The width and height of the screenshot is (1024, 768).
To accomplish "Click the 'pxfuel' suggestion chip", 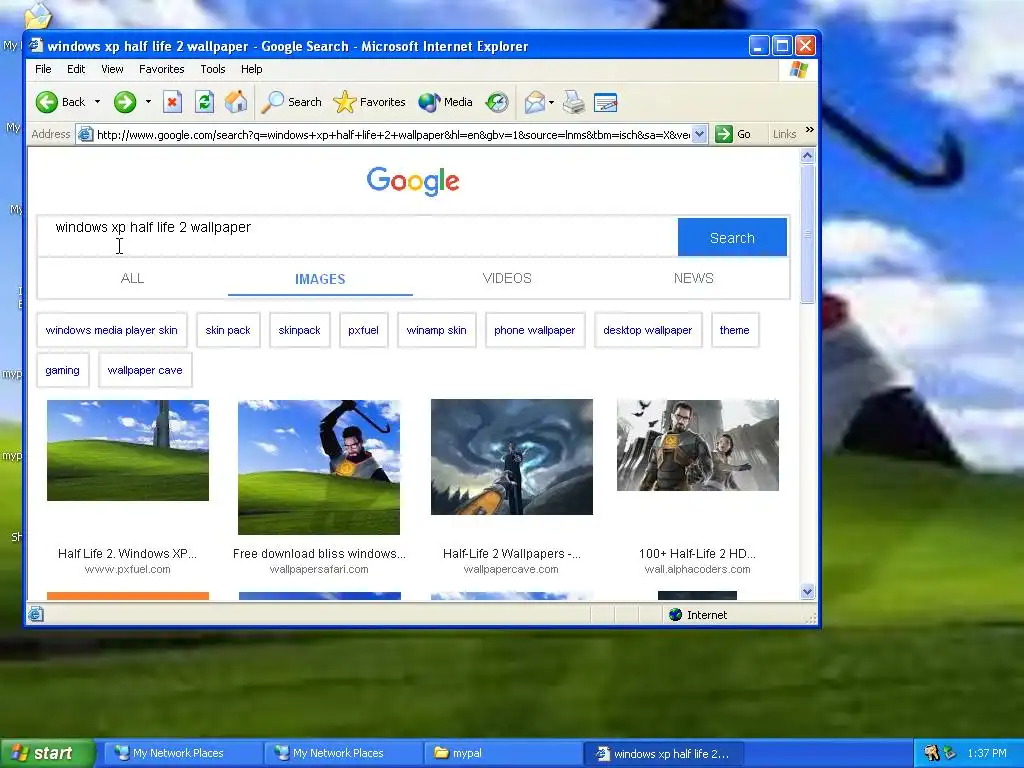I will pyautogui.click(x=363, y=330).
